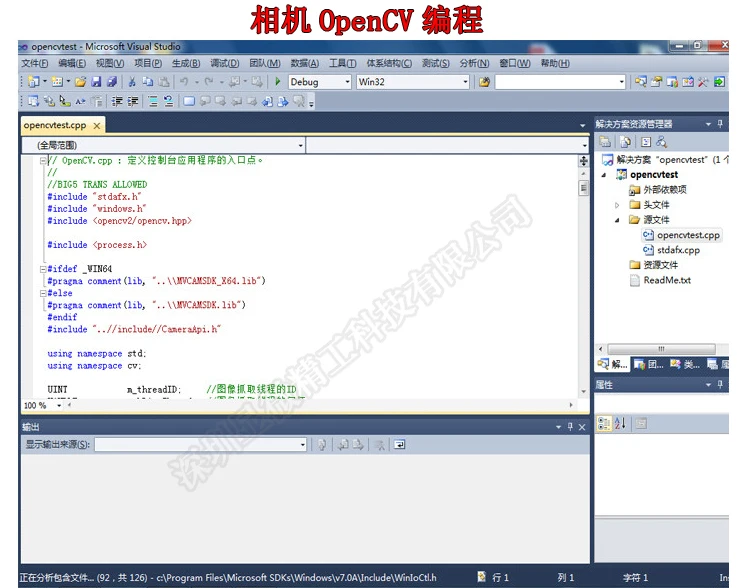Start debugging with the green play icon
The height and width of the screenshot is (588, 750).
277,82
